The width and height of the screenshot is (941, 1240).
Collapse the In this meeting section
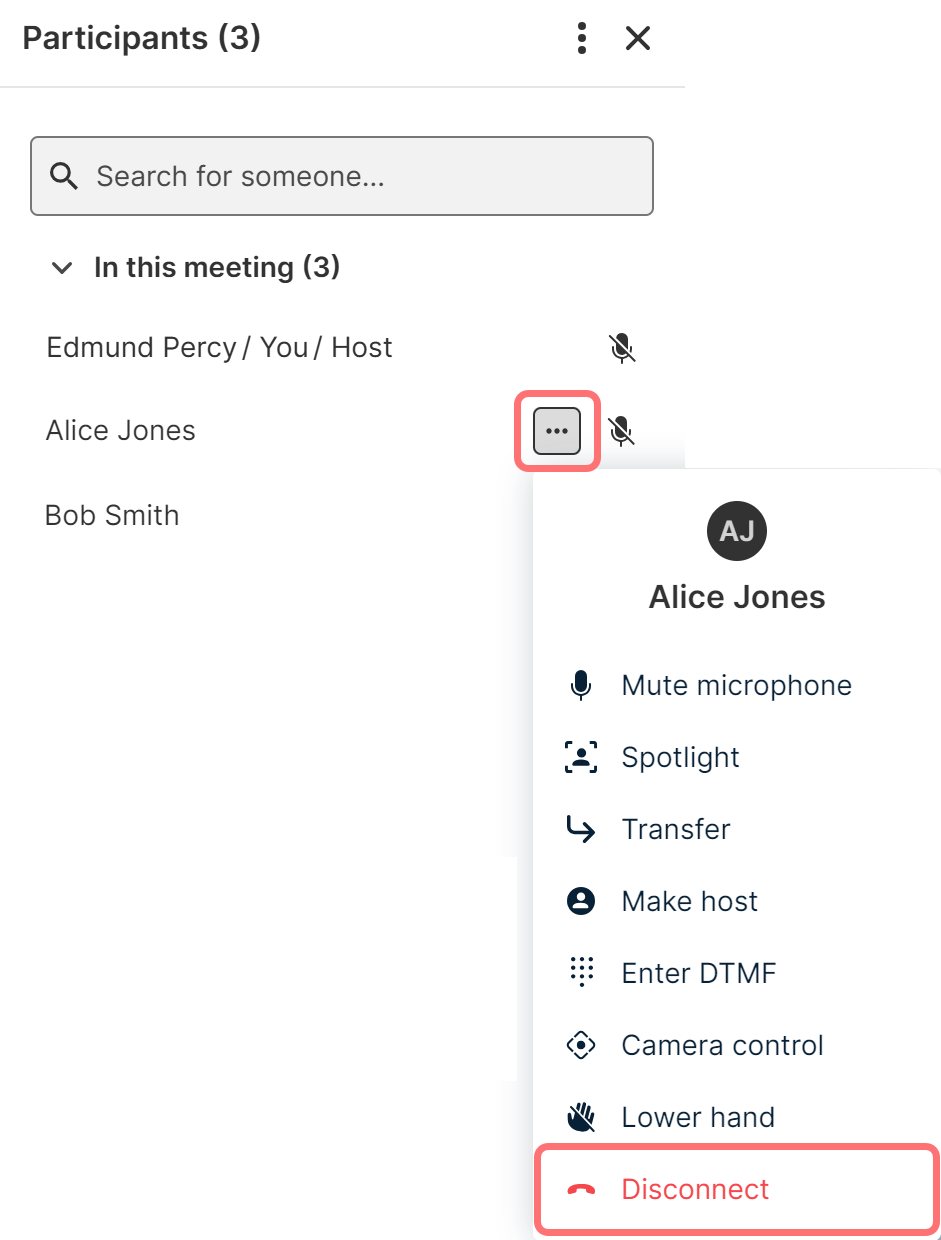point(62,268)
